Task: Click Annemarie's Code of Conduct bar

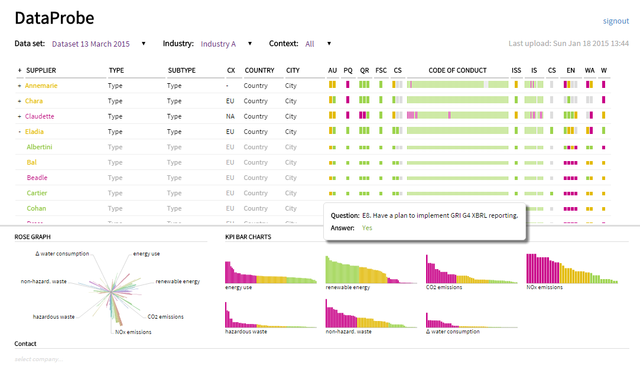Action: (458, 85)
